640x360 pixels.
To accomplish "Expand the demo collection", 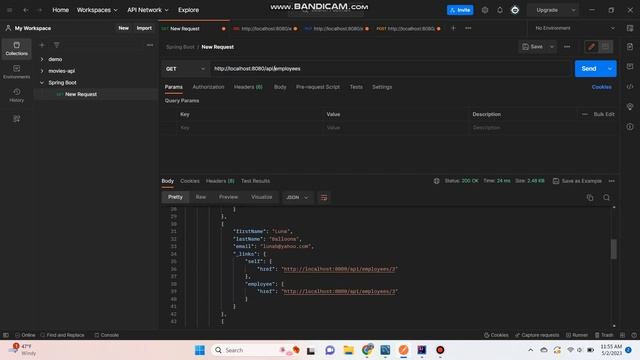I will click(42, 59).
